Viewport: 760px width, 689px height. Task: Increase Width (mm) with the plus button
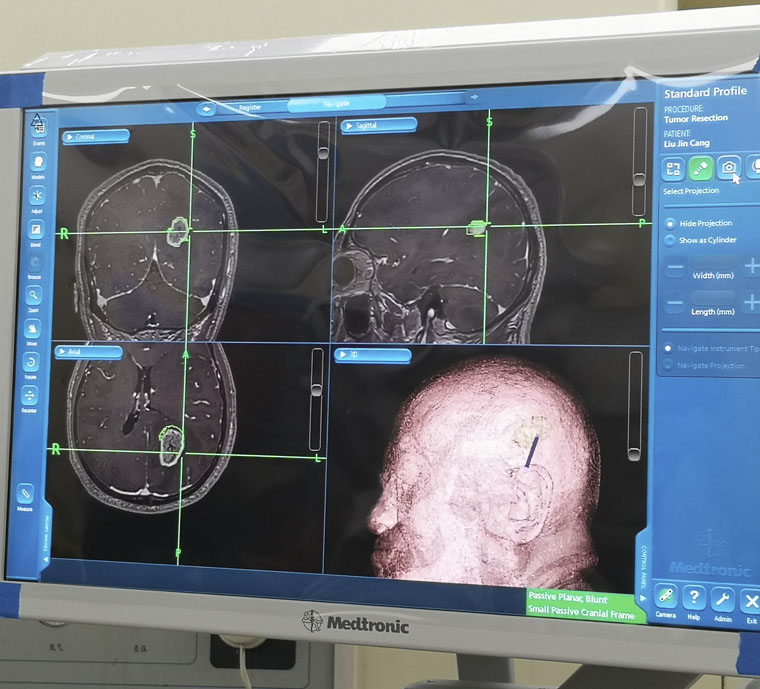click(752, 267)
